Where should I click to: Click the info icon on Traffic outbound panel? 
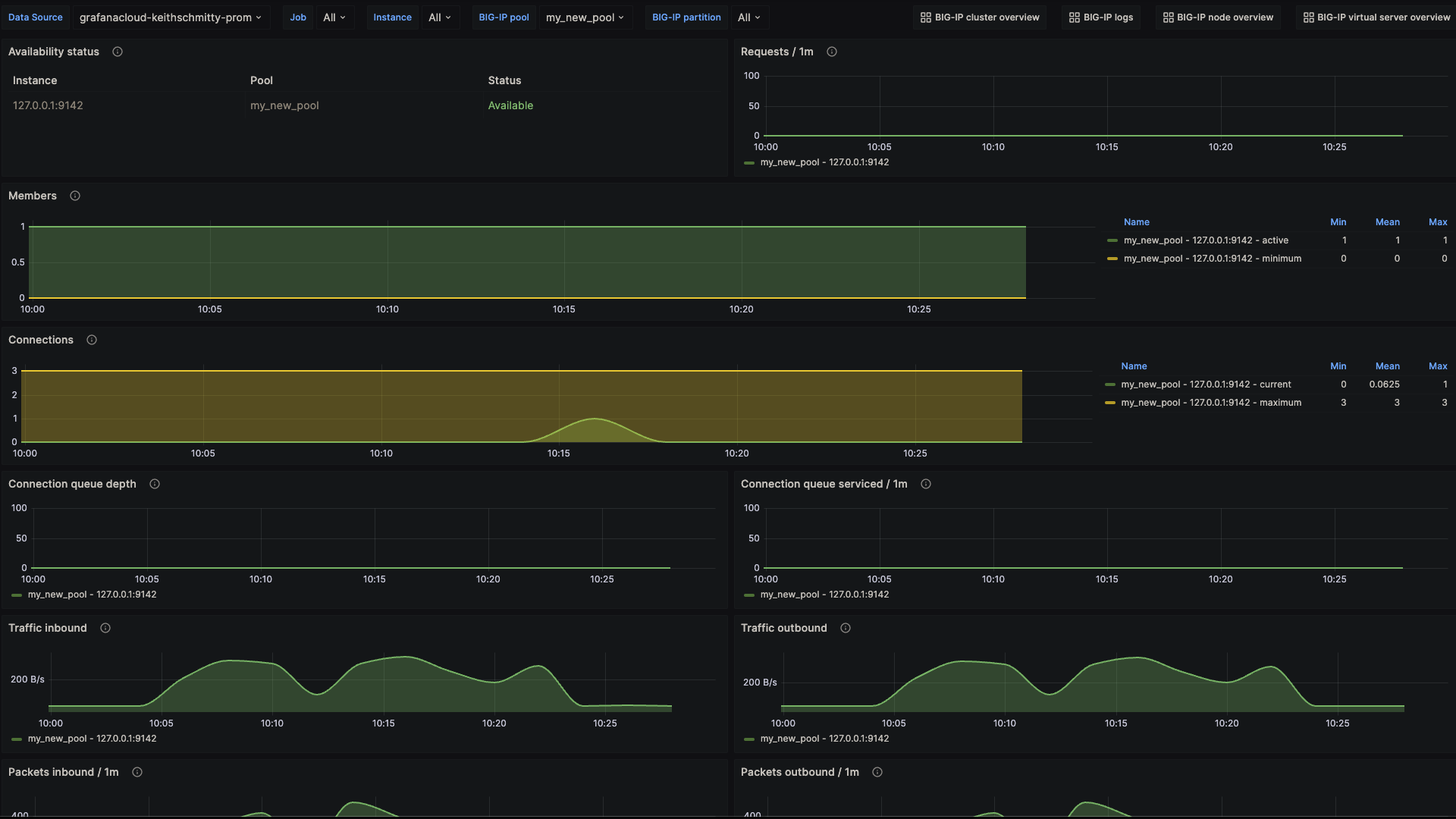(x=846, y=628)
